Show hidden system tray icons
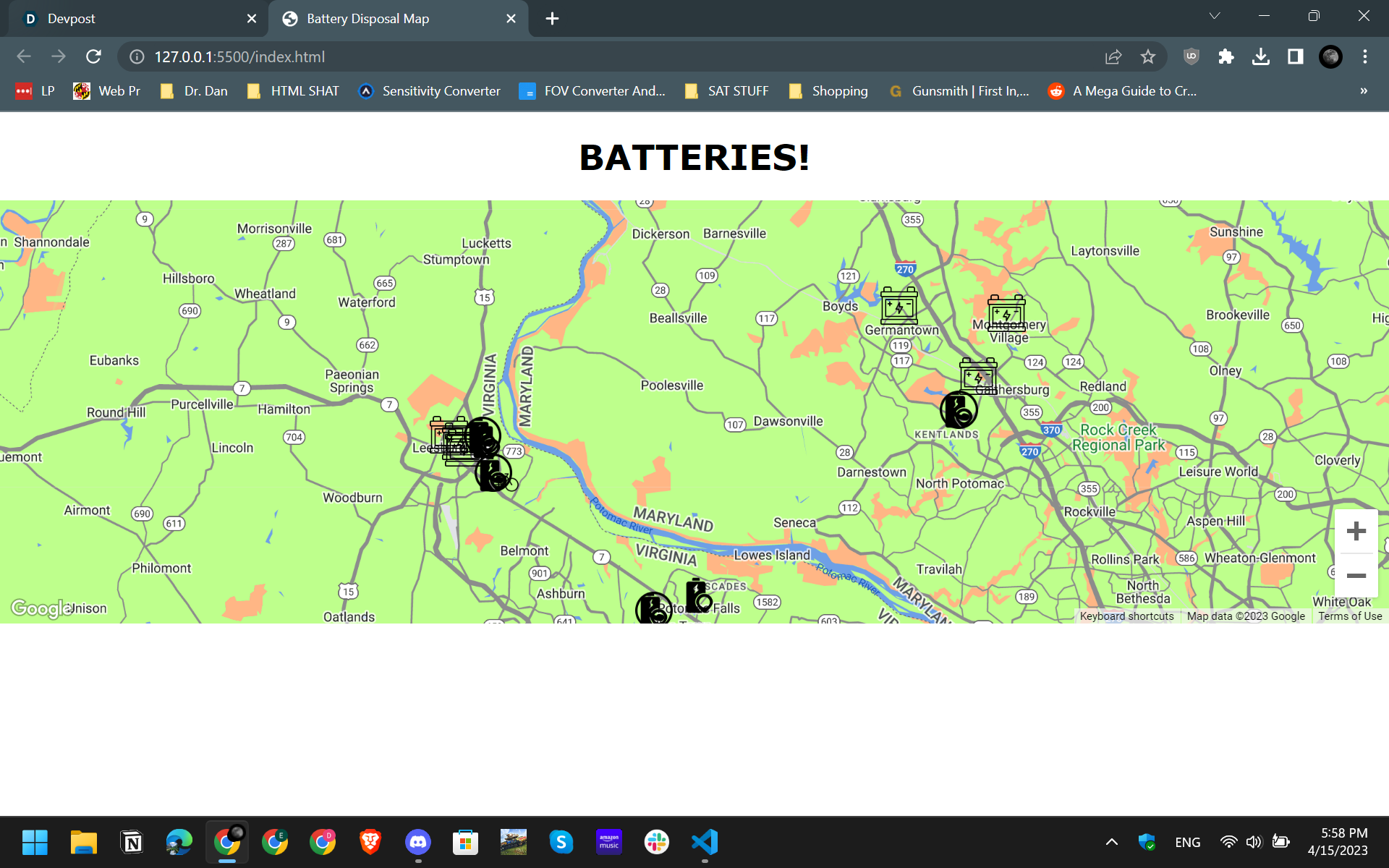The height and width of the screenshot is (868, 1389). [x=1112, y=842]
